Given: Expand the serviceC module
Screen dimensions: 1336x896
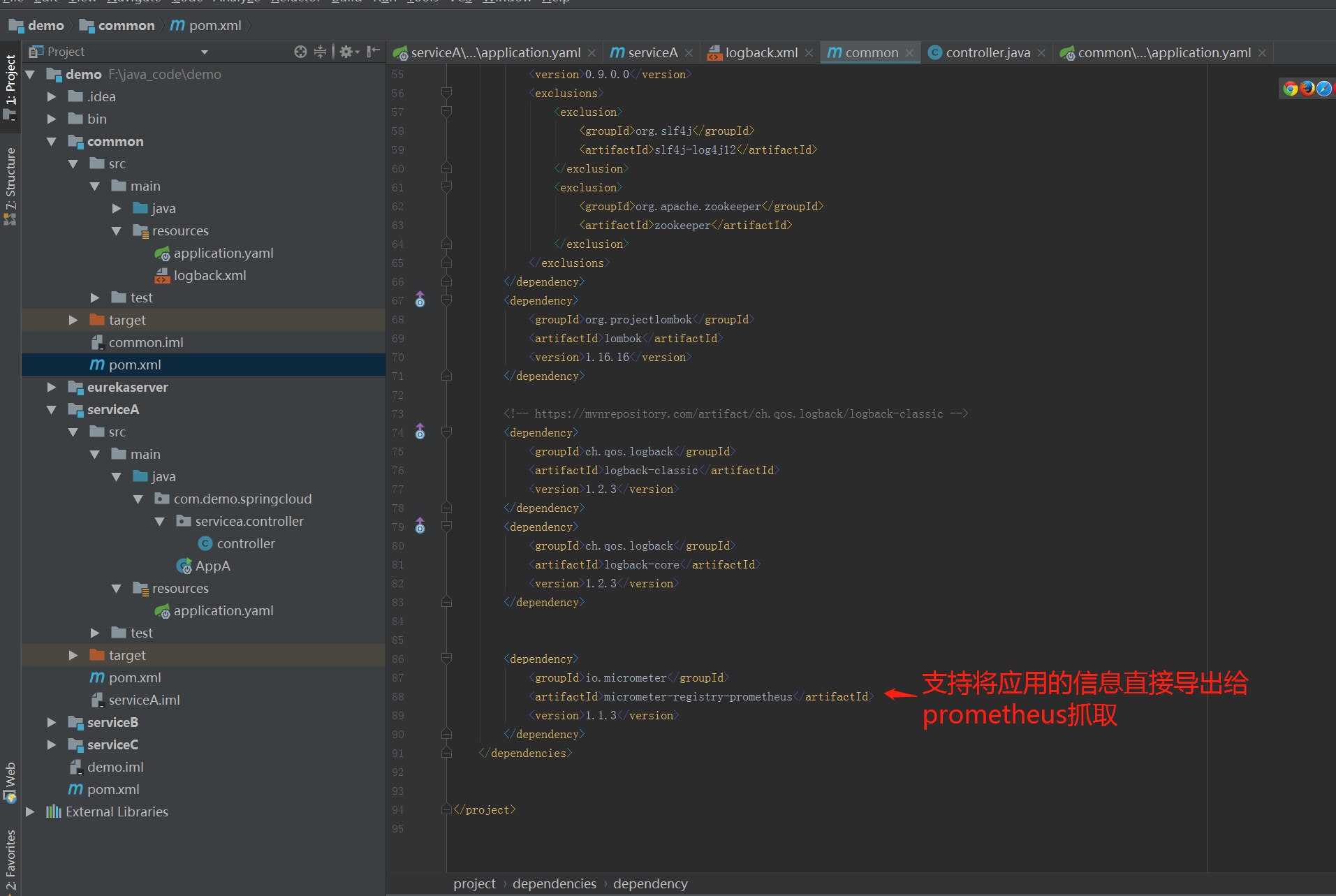Looking at the screenshot, I should (52, 744).
